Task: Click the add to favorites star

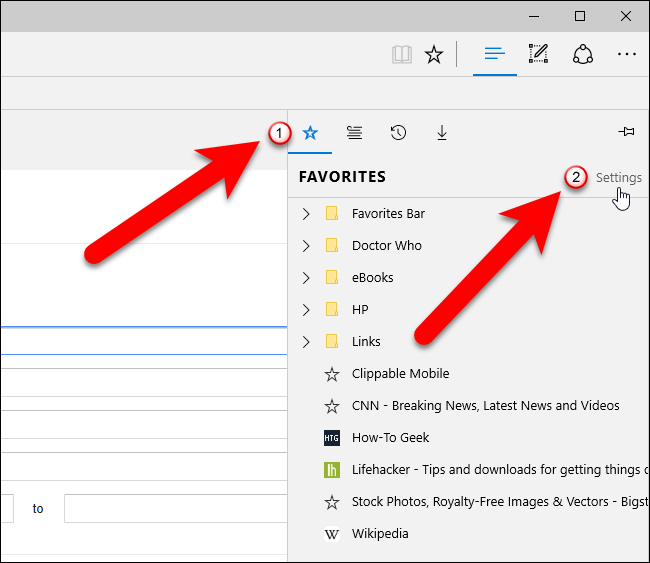Action: tap(434, 55)
